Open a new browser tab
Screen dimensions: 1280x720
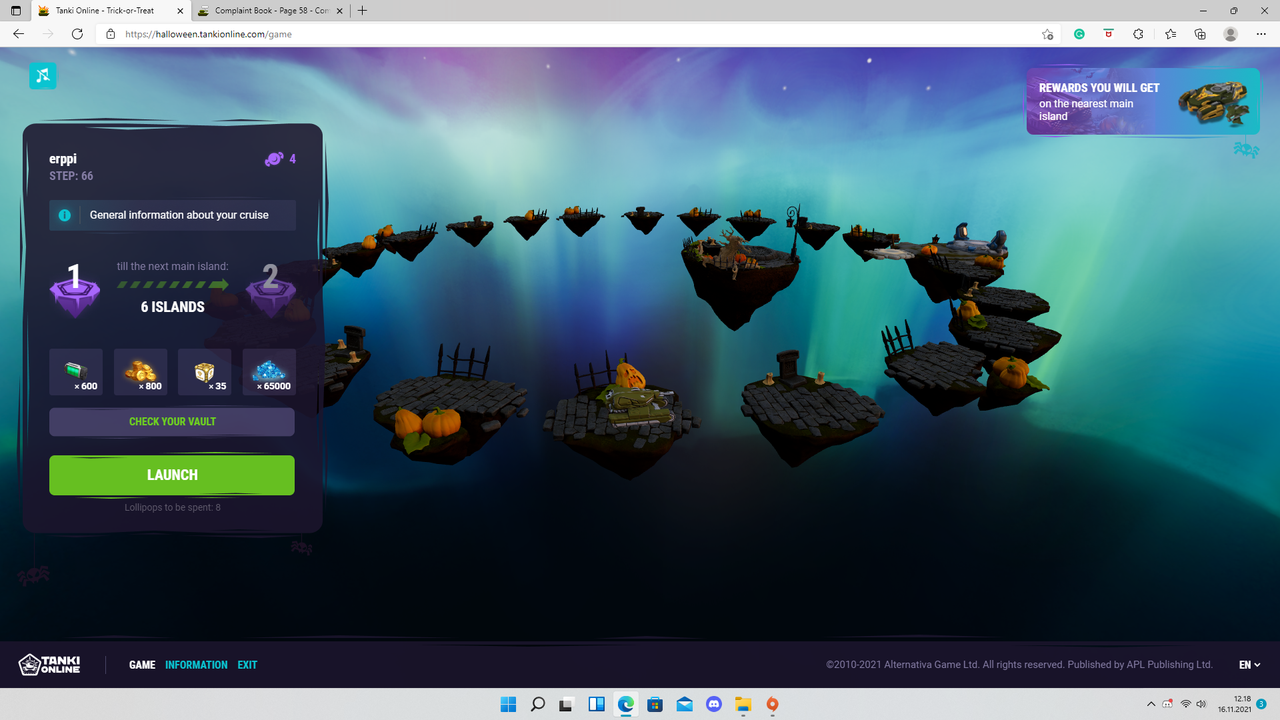click(x=362, y=10)
